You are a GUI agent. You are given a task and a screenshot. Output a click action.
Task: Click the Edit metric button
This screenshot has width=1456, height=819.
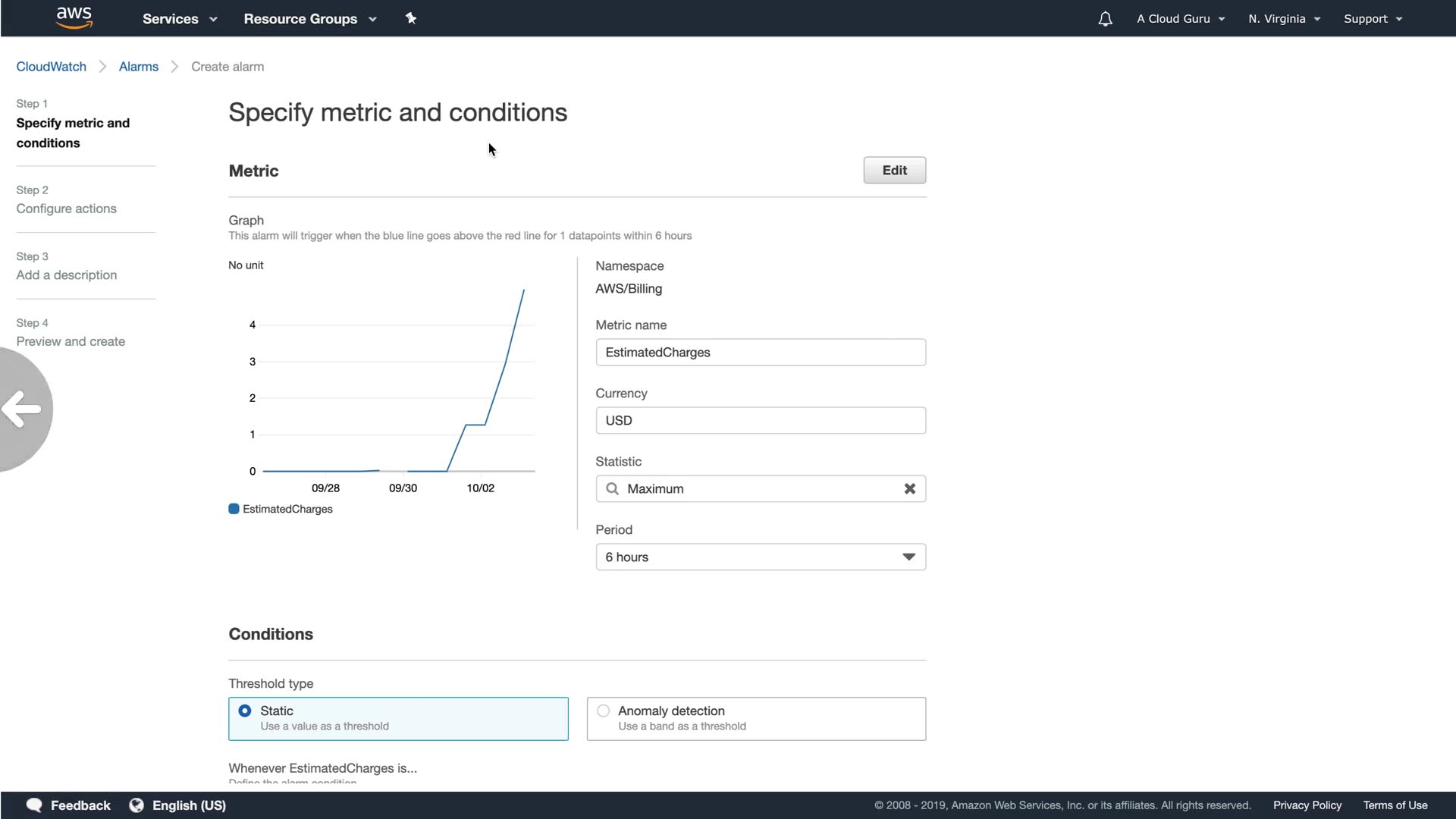(x=894, y=171)
